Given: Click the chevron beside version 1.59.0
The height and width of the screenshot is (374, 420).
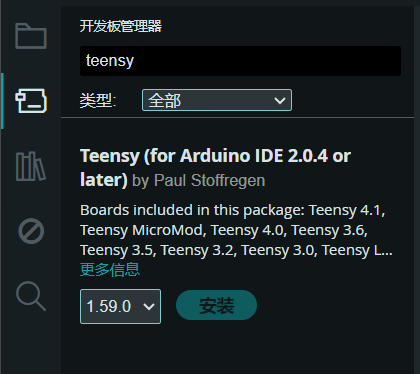Looking at the screenshot, I should tap(149, 306).
